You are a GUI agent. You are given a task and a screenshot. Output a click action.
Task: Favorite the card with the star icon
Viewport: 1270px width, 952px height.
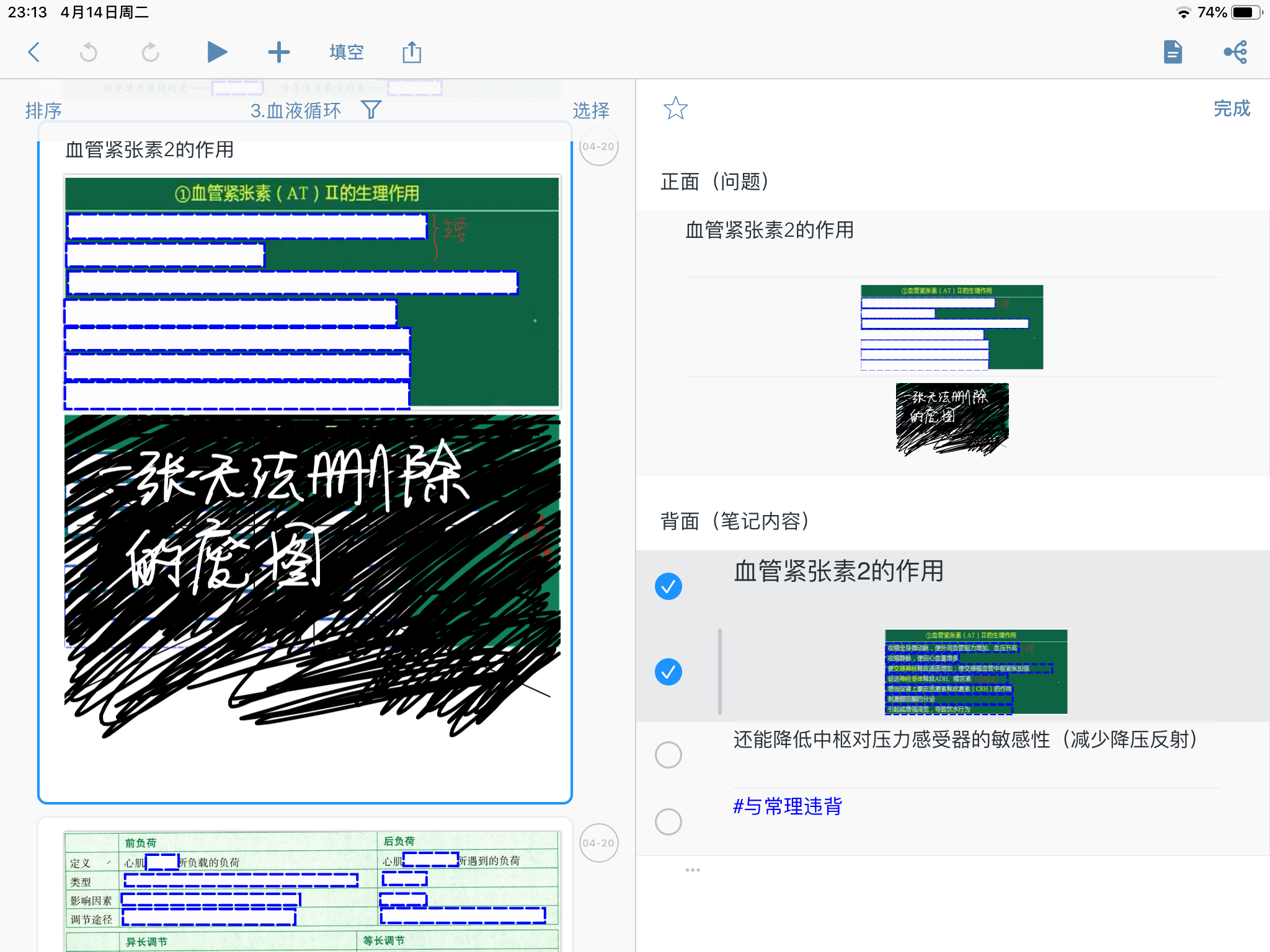click(675, 108)
